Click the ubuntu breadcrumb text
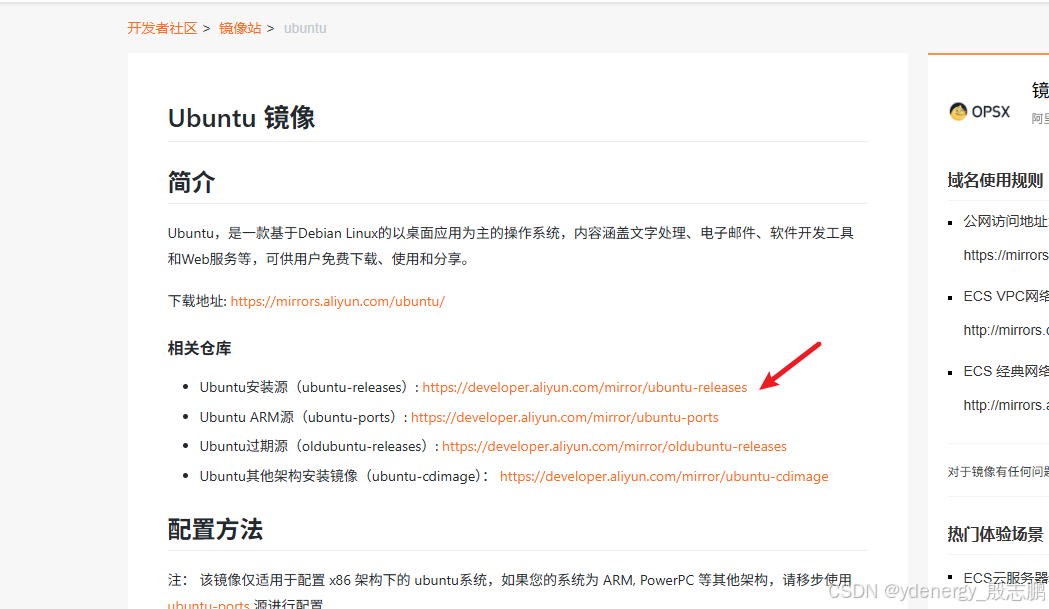The image size is (1049, 609). coord(305,28)
